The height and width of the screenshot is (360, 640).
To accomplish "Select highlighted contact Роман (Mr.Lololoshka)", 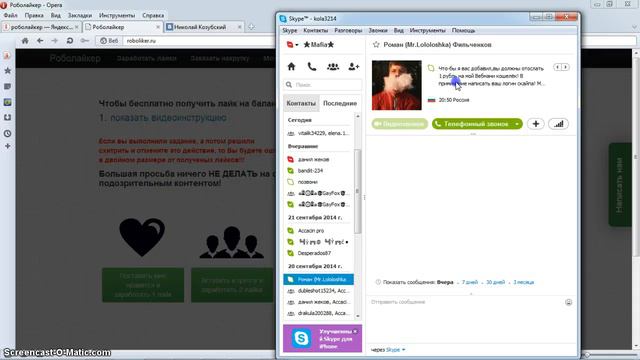I will pos(318,280).
